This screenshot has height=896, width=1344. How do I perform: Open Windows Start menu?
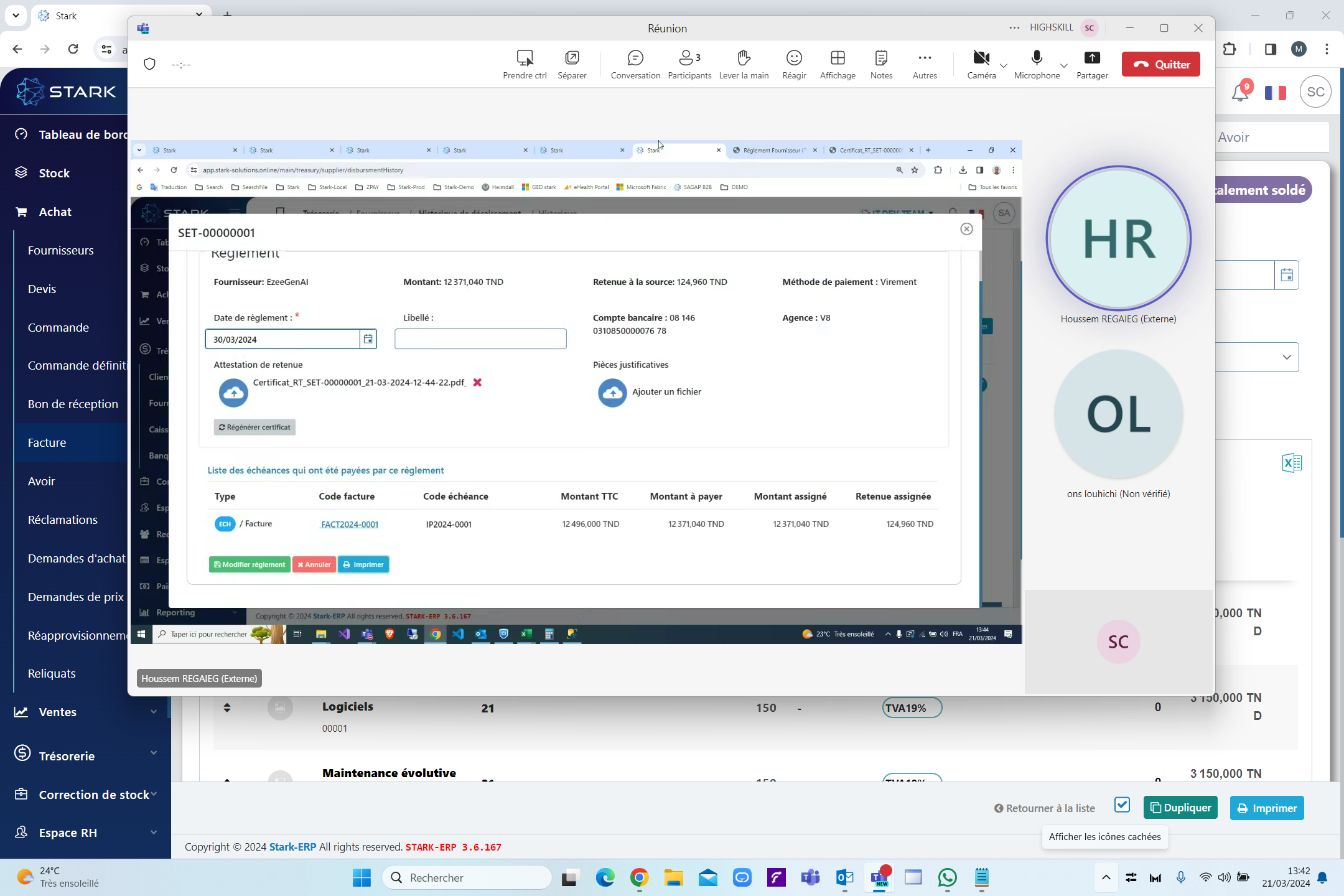point(362,877)
